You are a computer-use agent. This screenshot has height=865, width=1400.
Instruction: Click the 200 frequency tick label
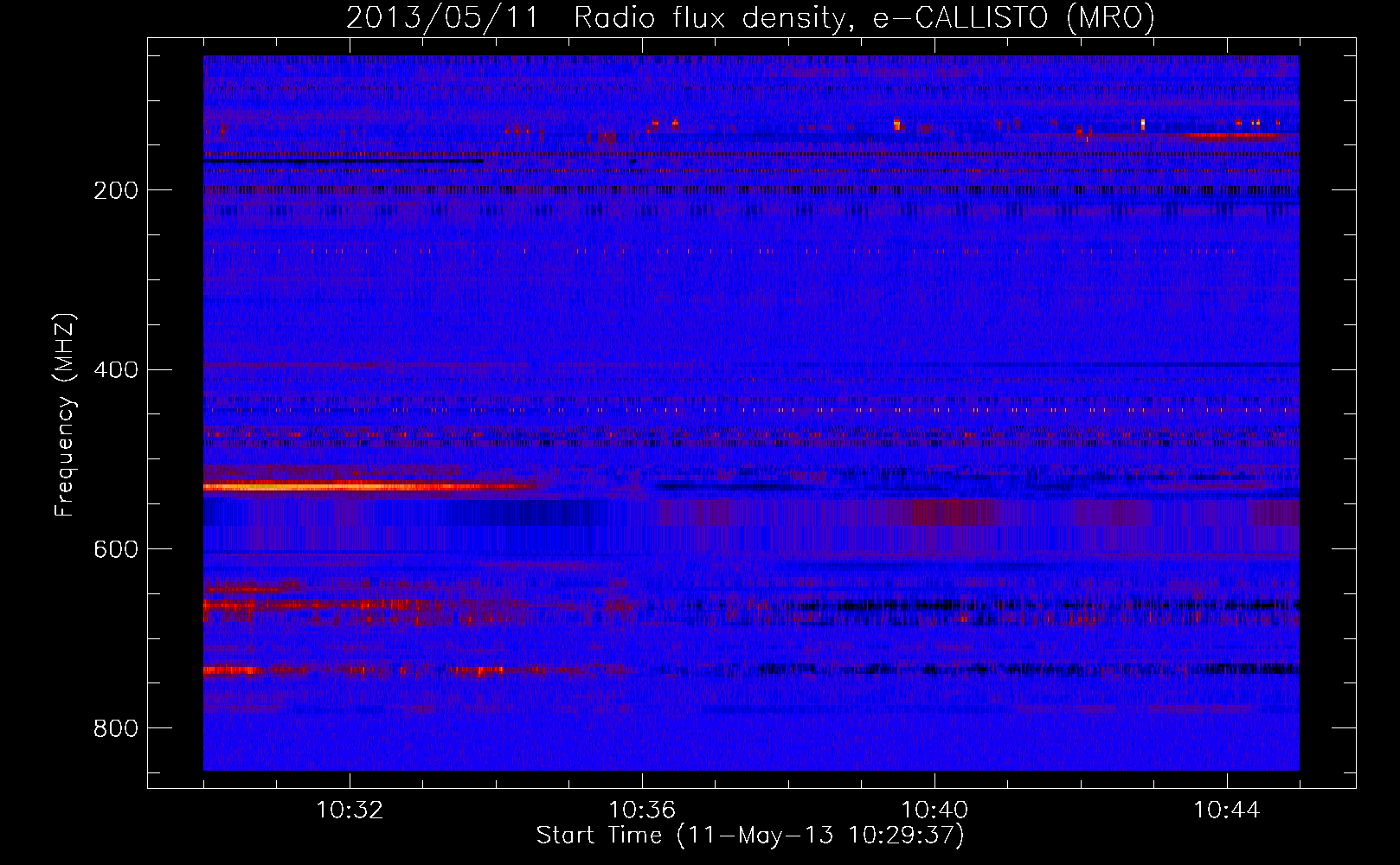pos(116,190)
